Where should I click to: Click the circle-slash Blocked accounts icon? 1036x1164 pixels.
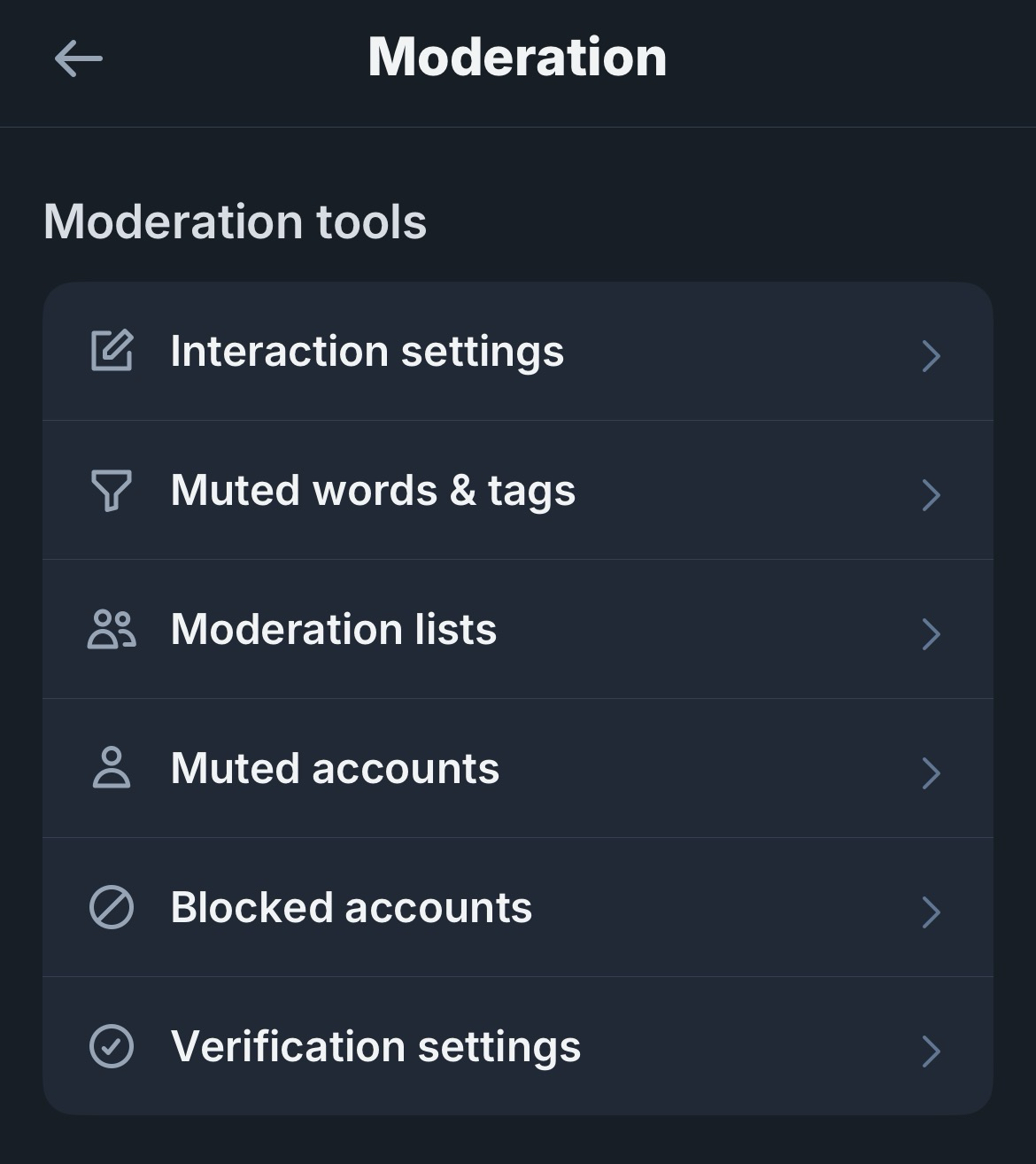[112, 907]
